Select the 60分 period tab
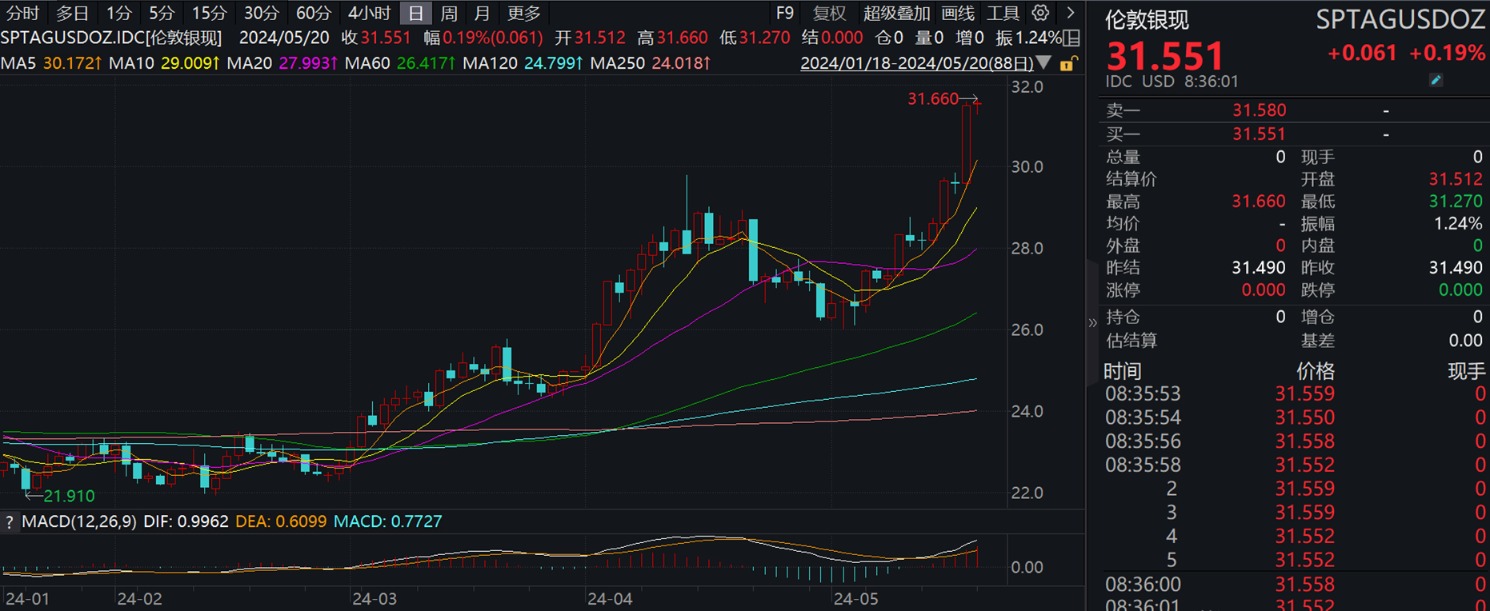Screen dimensions: 1490x611 point(313,13)
